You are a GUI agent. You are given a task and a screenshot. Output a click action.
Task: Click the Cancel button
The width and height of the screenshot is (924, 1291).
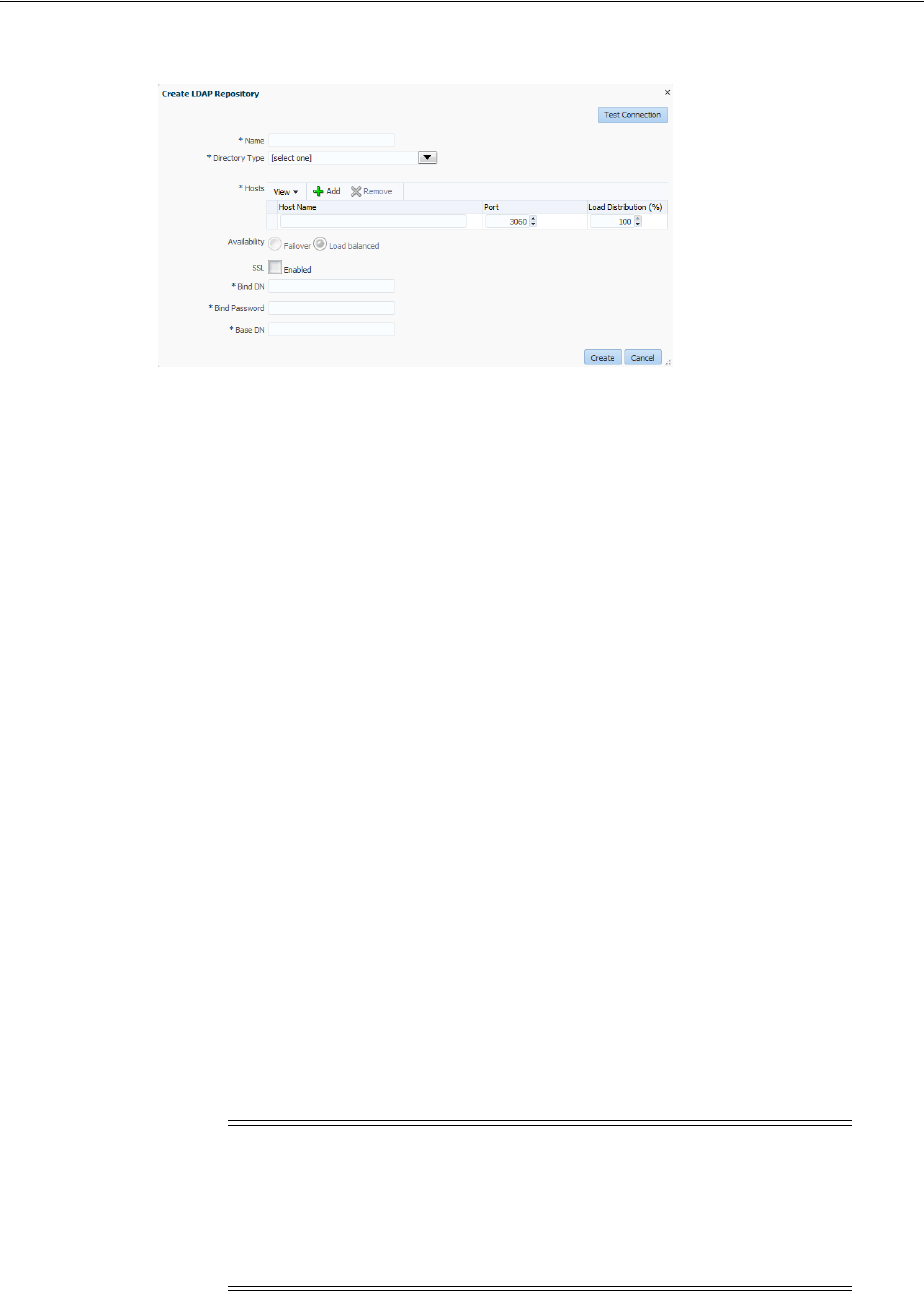pos(643,357)
